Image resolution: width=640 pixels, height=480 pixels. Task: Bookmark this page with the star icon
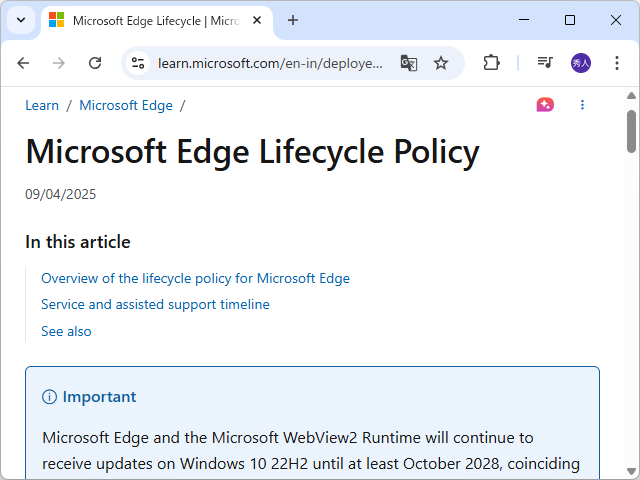click(441, 63)
